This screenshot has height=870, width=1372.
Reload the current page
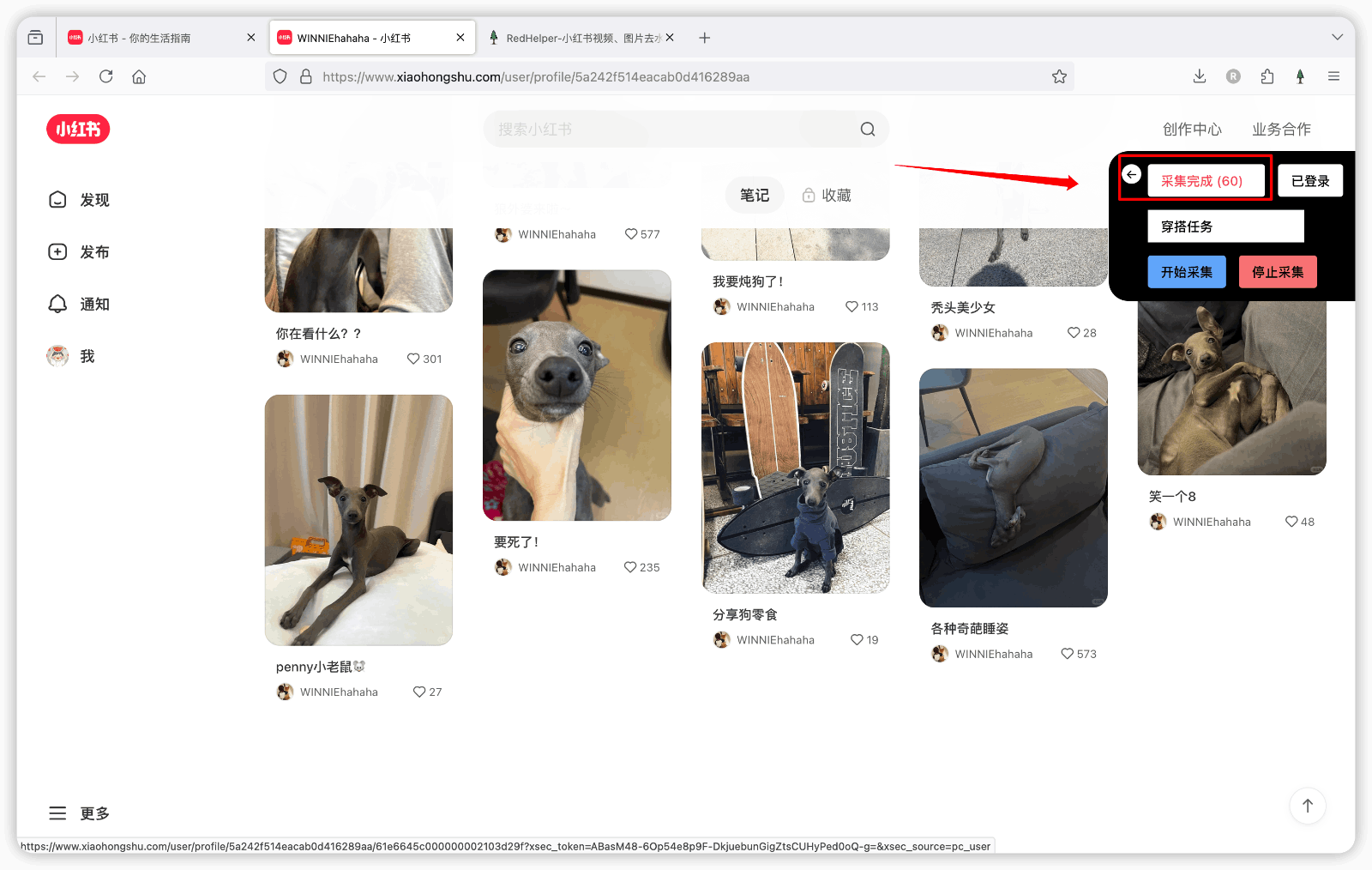106,76
